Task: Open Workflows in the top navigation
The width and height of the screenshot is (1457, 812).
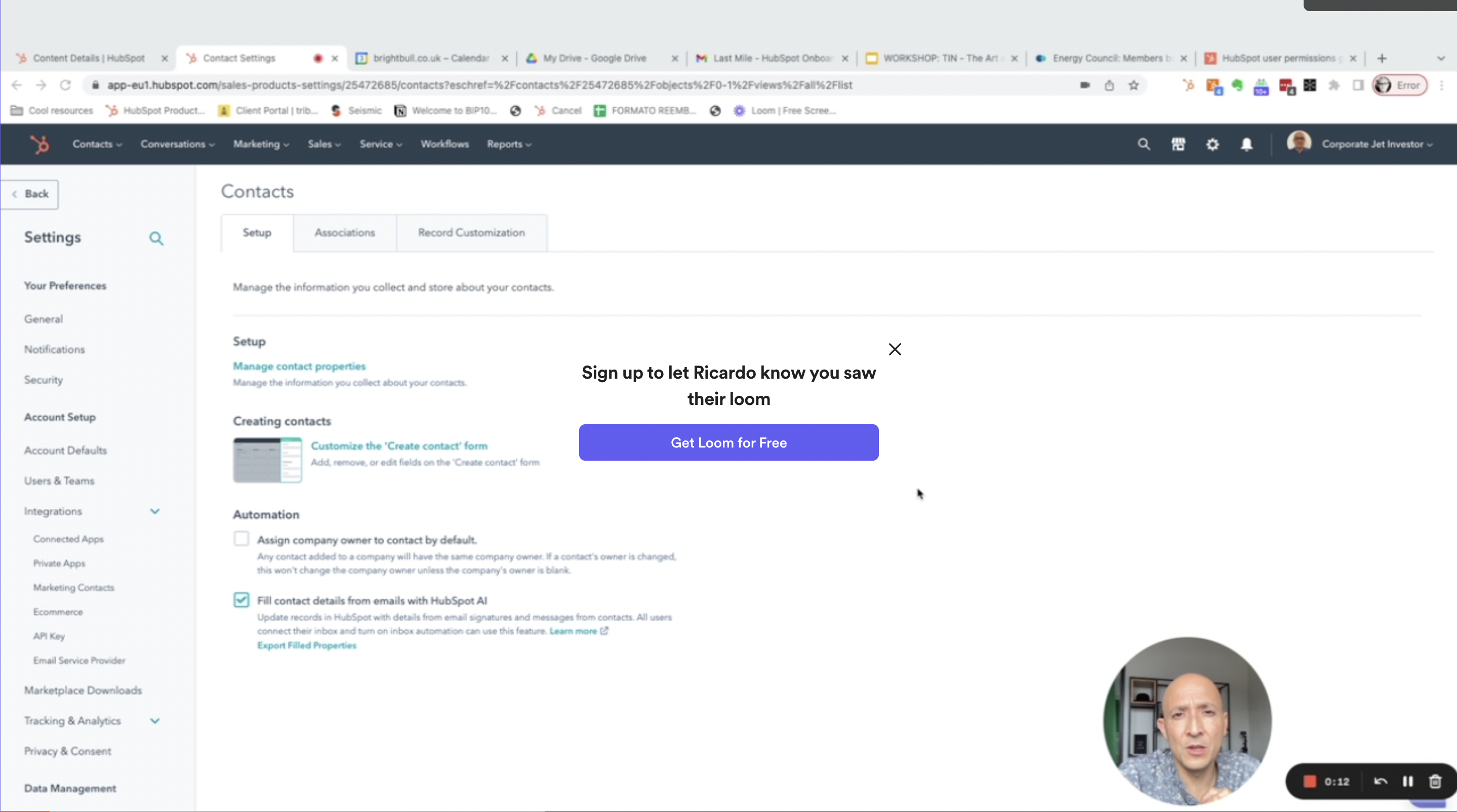Action: [x=444, y=144]
